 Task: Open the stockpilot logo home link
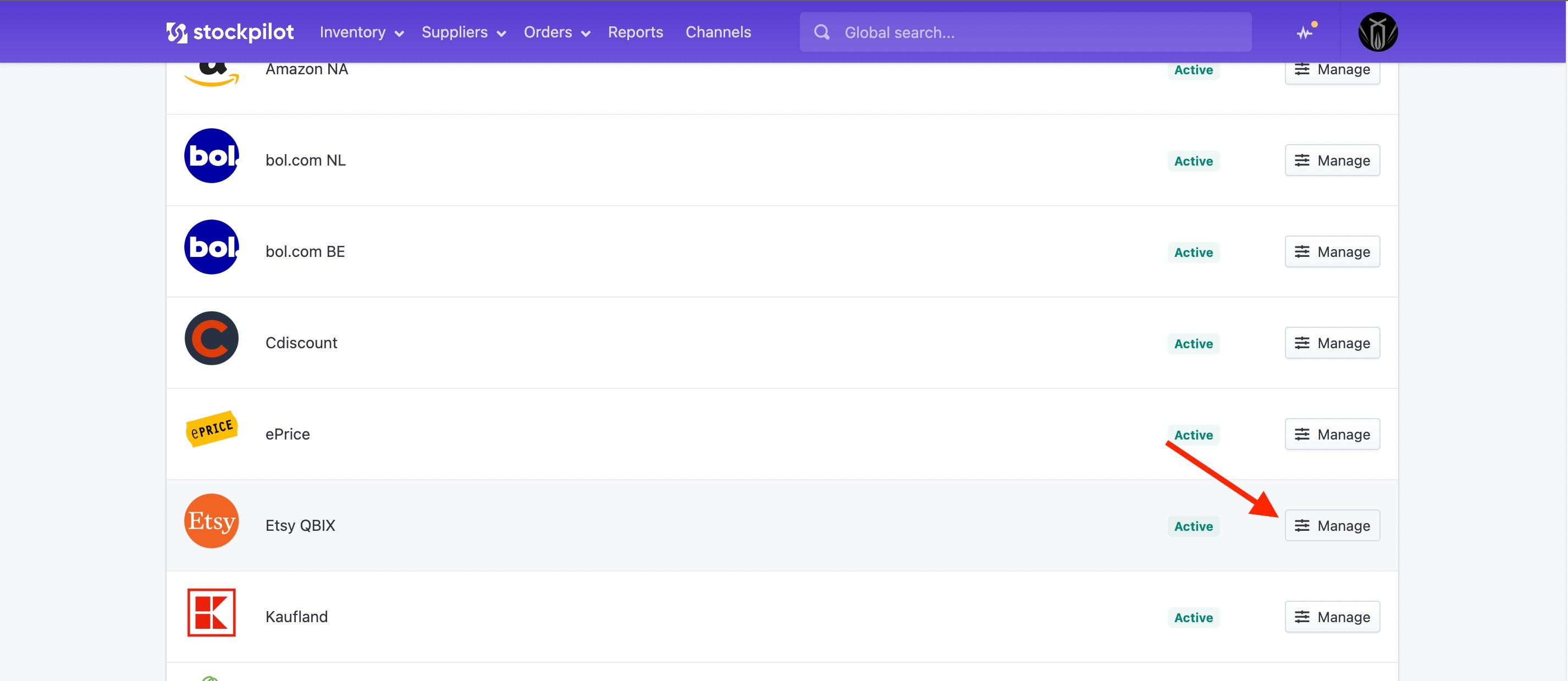(229, 32)
